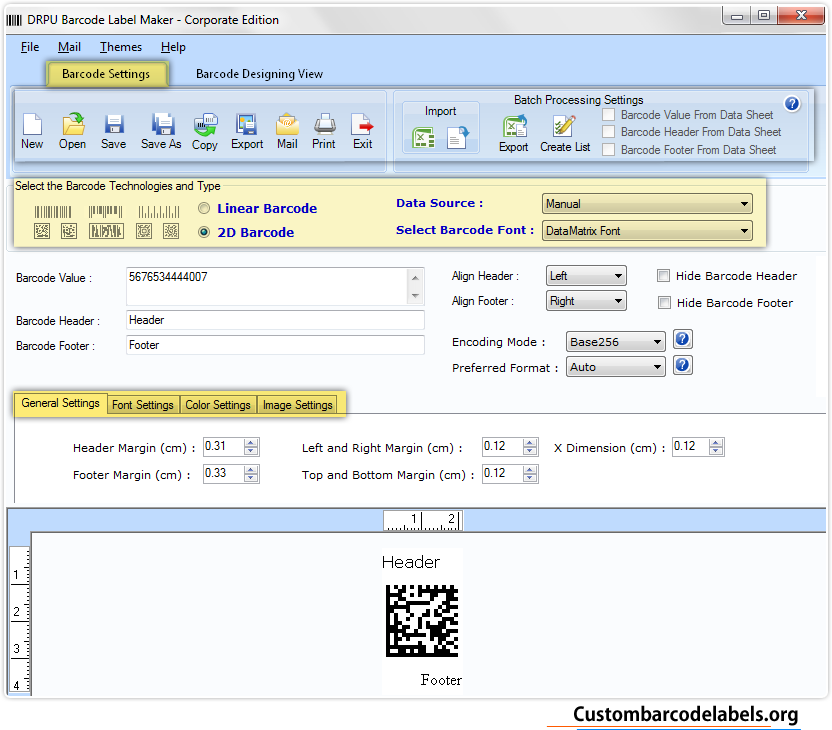Image resolution: width=832 pixels, height=730 pixels.
Task: Click the Footer text in preview
Action: [x=441, y=680]
